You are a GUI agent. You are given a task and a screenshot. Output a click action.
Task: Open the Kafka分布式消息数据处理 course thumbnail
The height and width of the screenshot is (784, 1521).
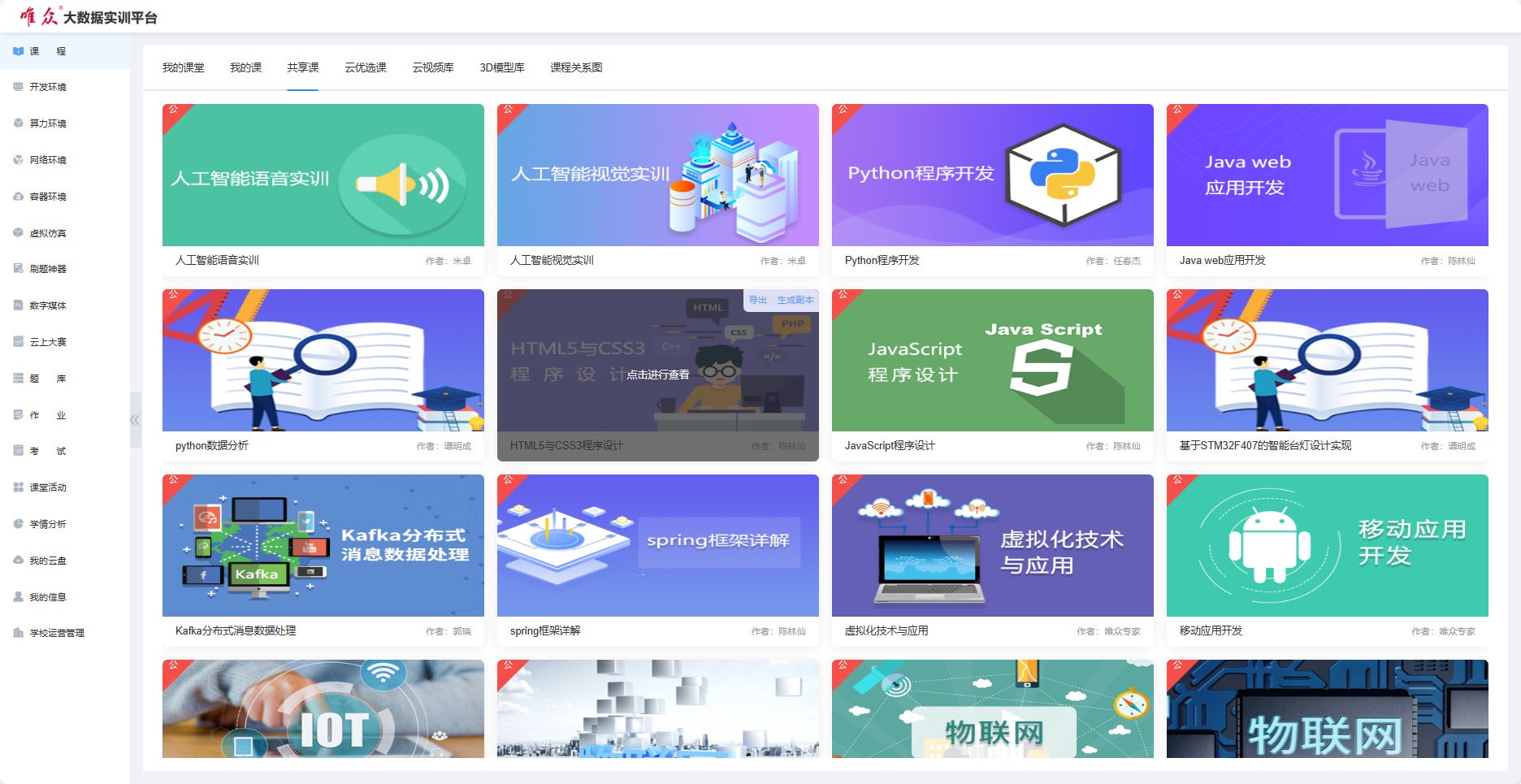323,545
